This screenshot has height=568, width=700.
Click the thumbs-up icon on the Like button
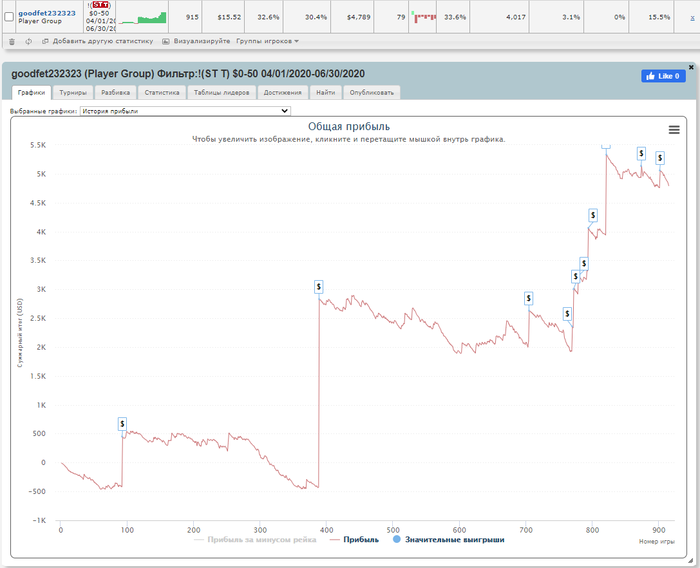[650, 76]
